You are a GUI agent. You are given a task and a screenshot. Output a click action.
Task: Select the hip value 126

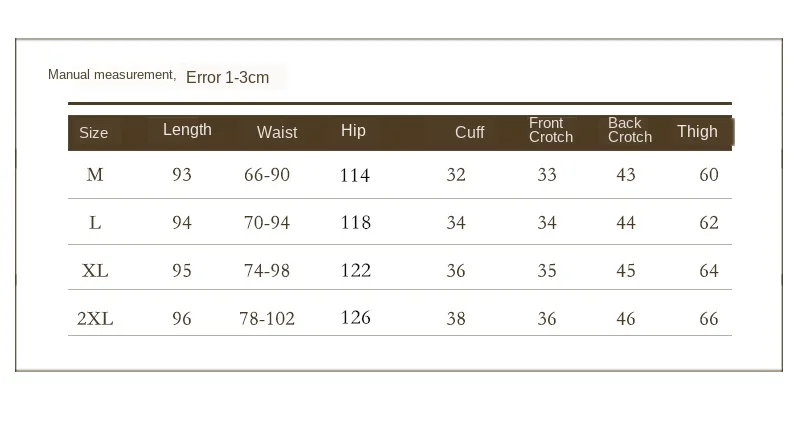point(356,318)
